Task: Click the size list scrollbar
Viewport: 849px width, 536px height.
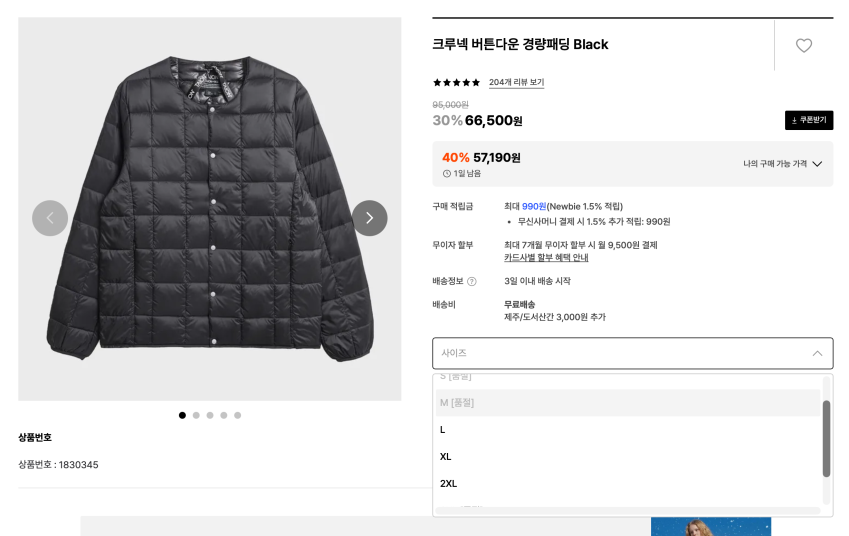Action: coord(826,440)
